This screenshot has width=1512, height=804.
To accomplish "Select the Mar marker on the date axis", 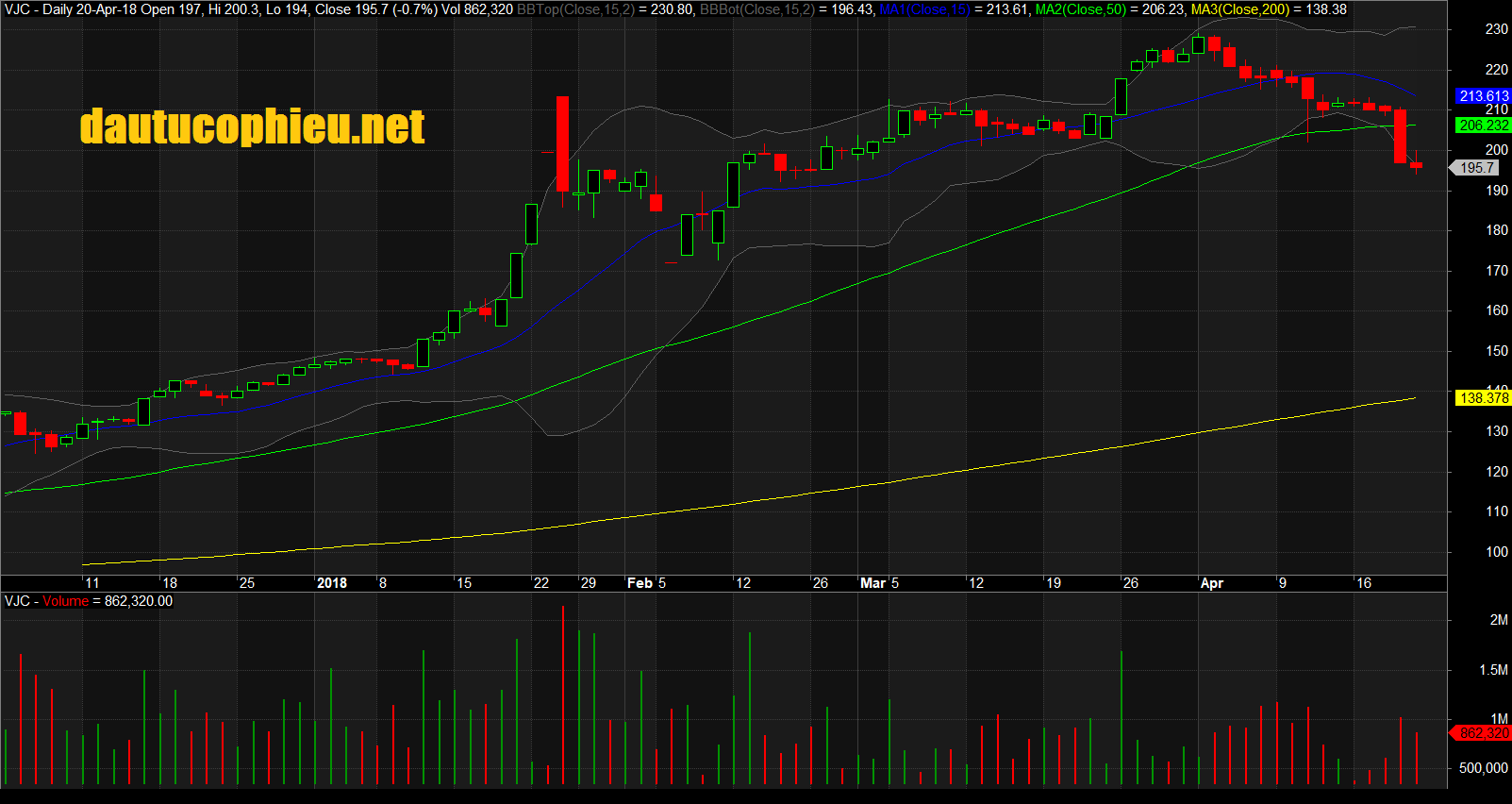I will pyautogui.click(x=872, y=583).
